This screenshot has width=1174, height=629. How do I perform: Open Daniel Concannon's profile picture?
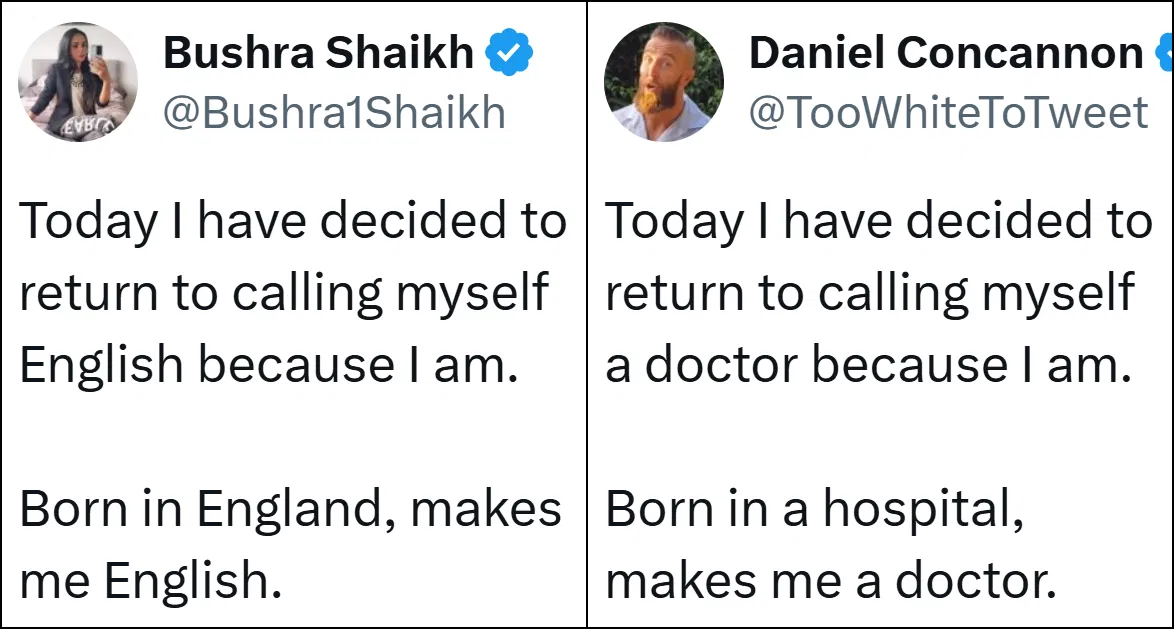(664, 82)
